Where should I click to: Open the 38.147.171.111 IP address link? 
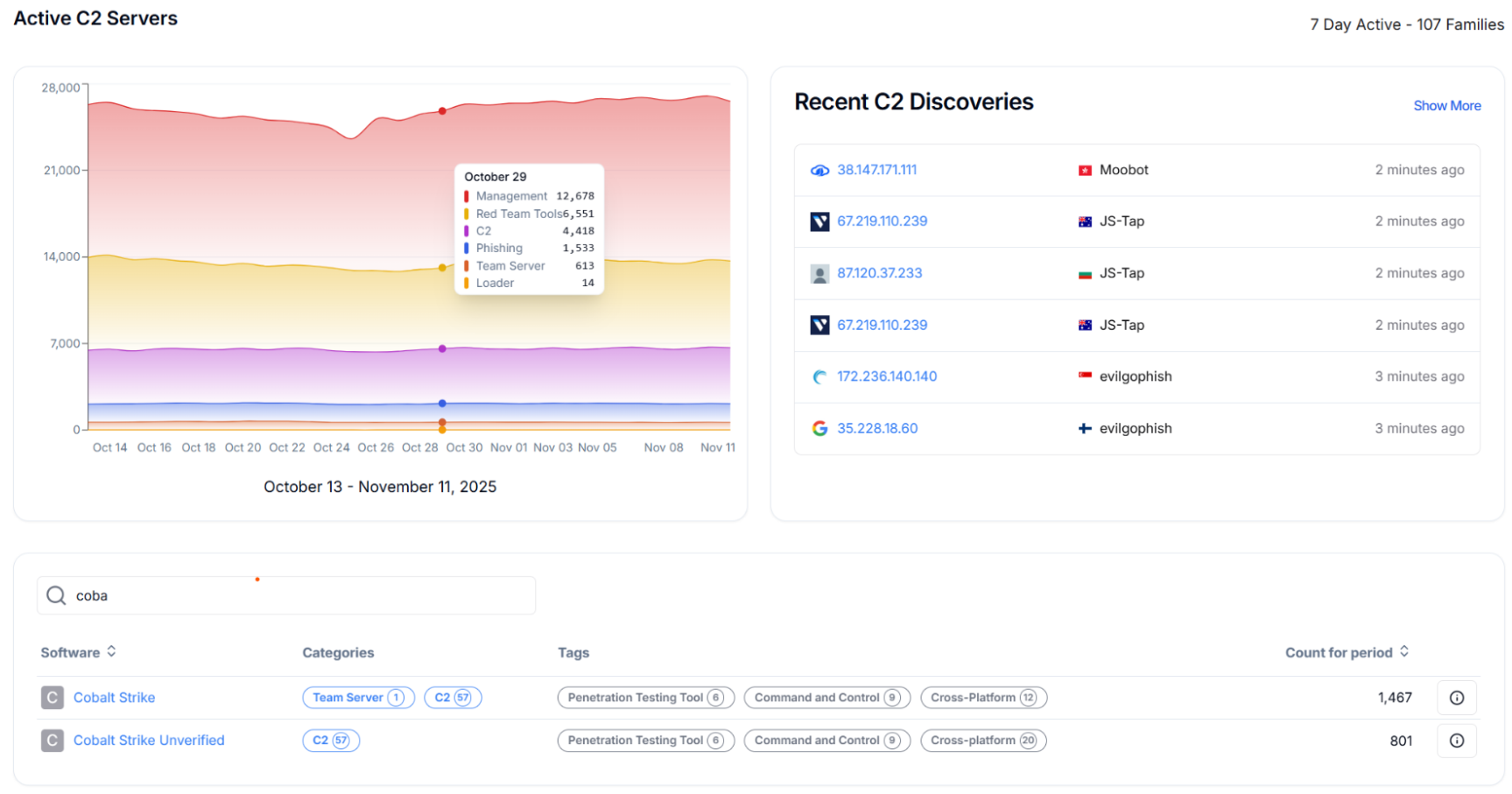click(x=877, y=170)
